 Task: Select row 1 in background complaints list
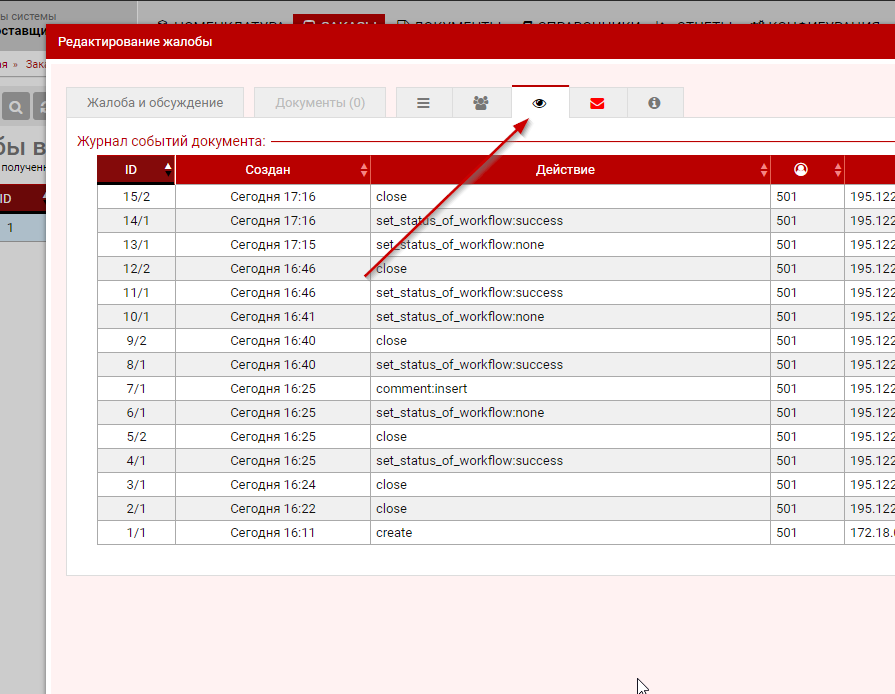click(x=11, y=228)
